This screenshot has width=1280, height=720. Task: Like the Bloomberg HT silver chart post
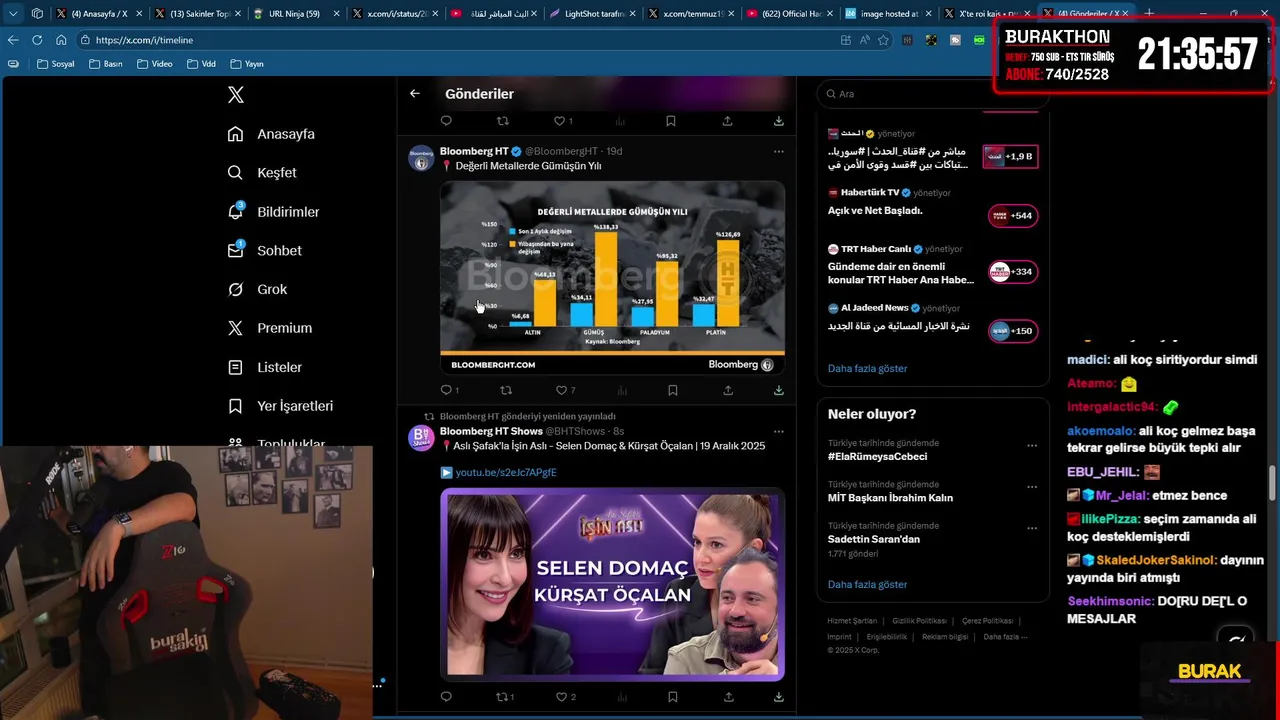565,390
